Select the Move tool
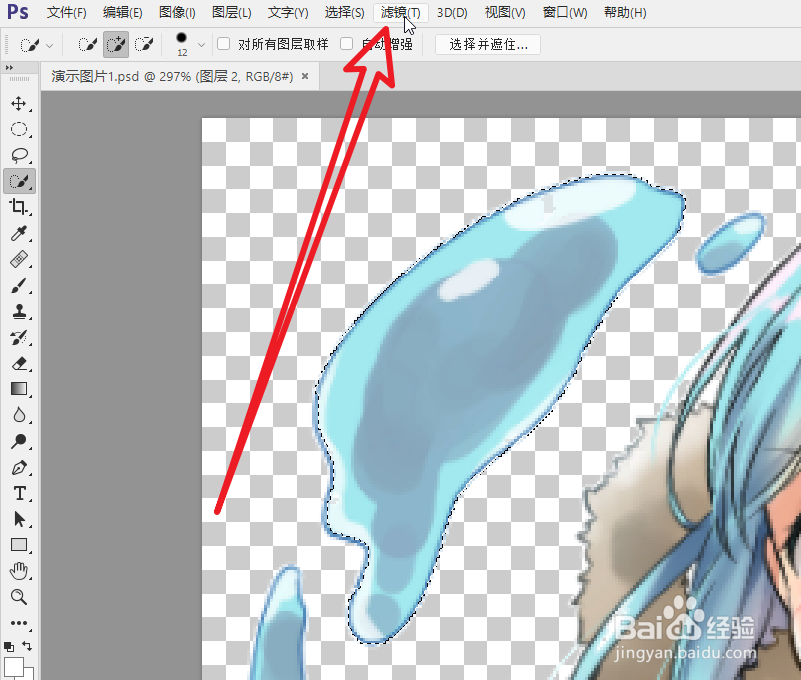This screenshot has width=801, height=680. tap(19, 103)
